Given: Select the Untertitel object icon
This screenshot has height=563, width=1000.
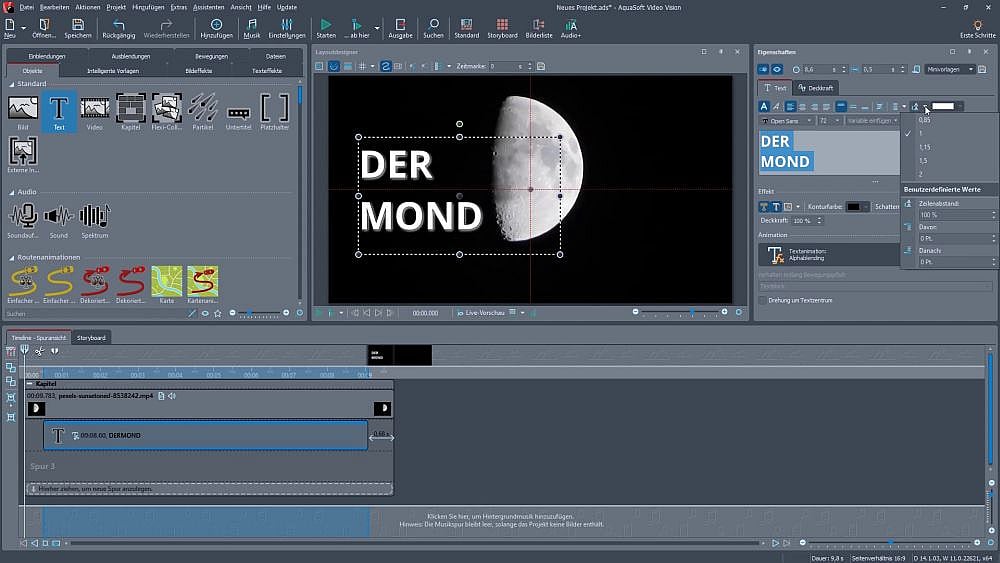Looking at the screenshot, I should pyautogui.click(x=238, y=112).
